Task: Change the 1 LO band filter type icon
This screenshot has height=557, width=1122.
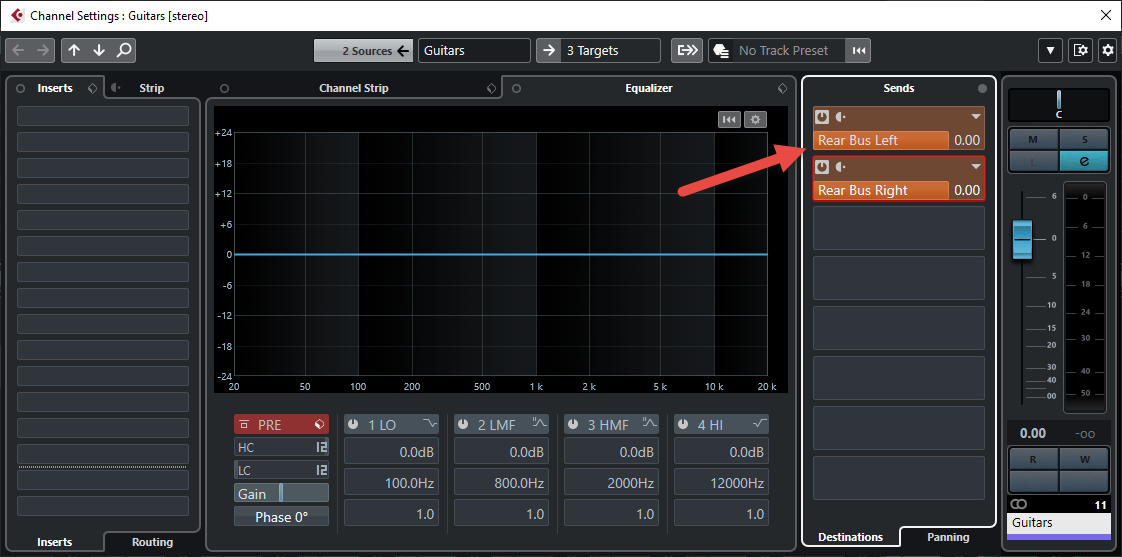Action: (429, 424)
